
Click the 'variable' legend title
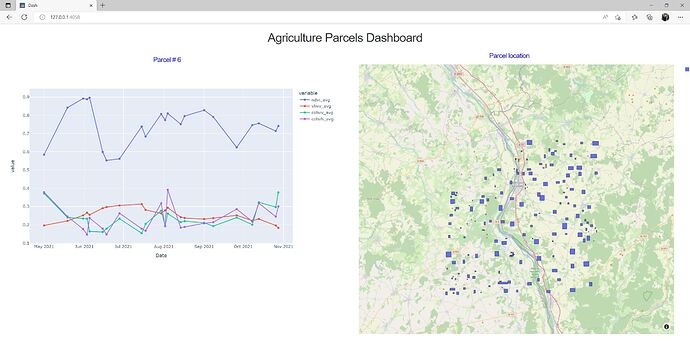click(308, 93)
